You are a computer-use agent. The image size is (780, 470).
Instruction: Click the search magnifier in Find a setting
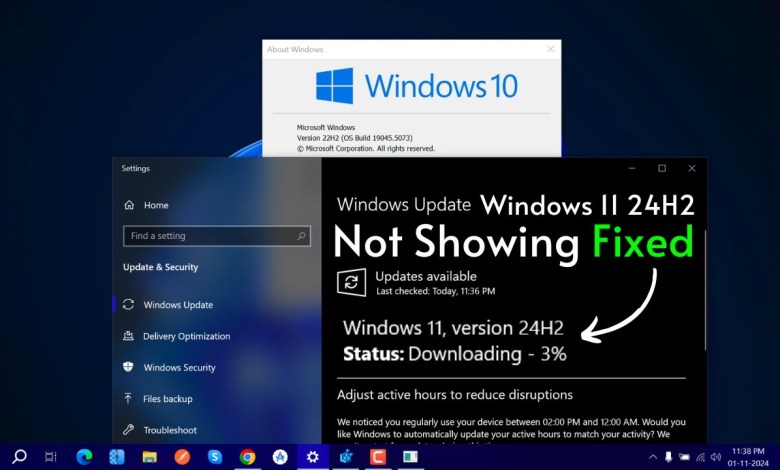pyautogui.click(x=301, y=236)
